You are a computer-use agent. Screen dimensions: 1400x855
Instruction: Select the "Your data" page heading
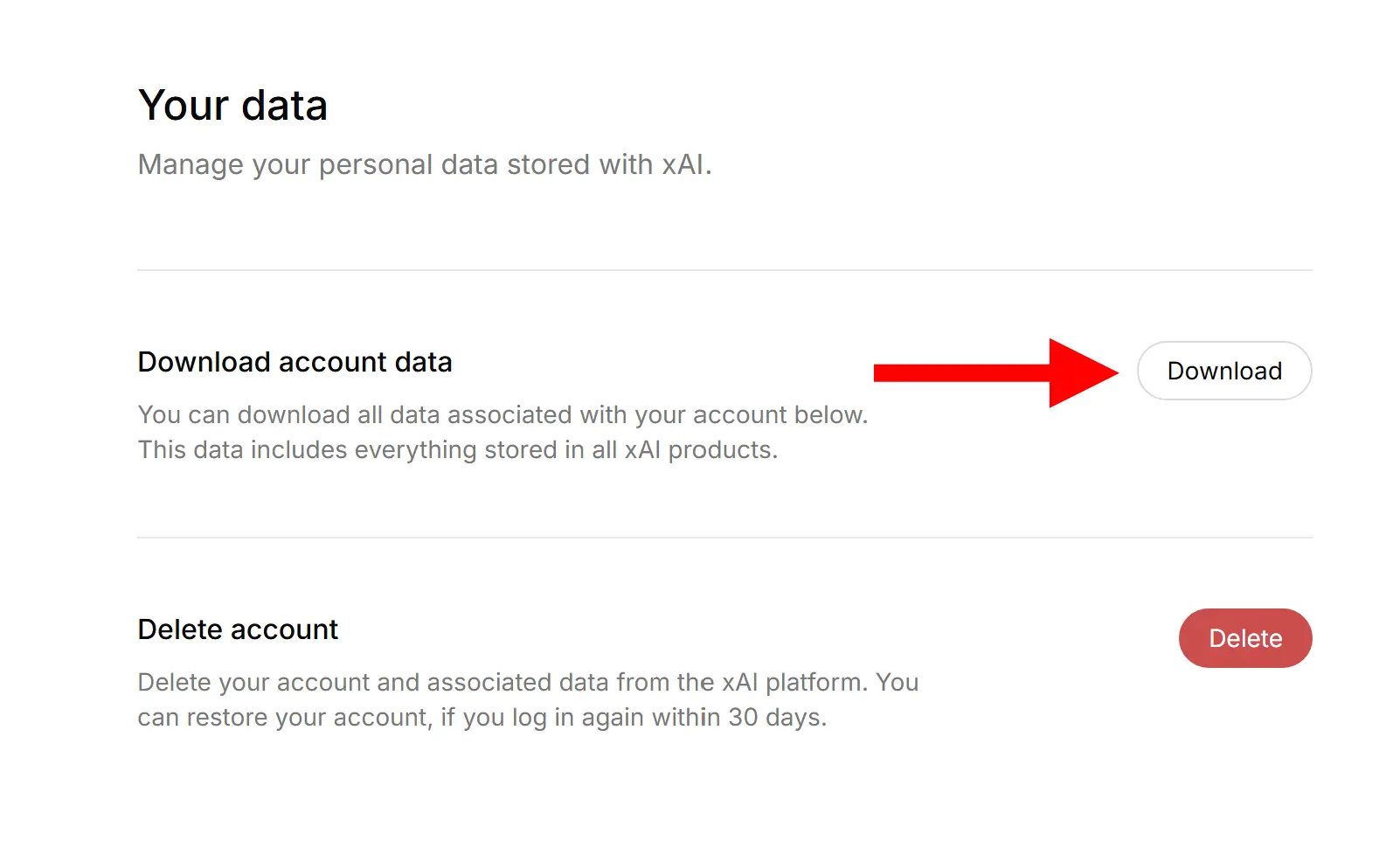(x=232, y=106)
